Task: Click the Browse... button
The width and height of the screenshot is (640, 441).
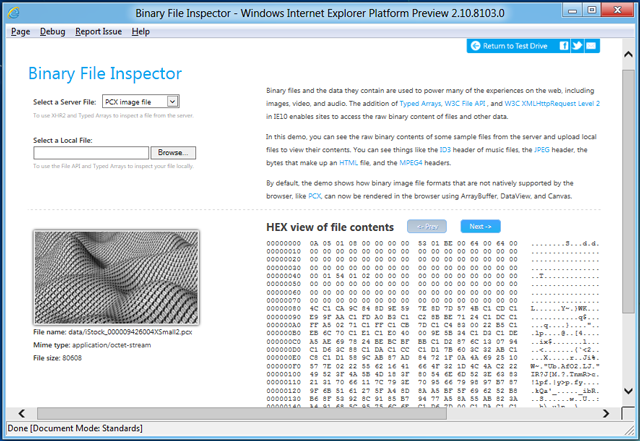Action: click(173, 152)
